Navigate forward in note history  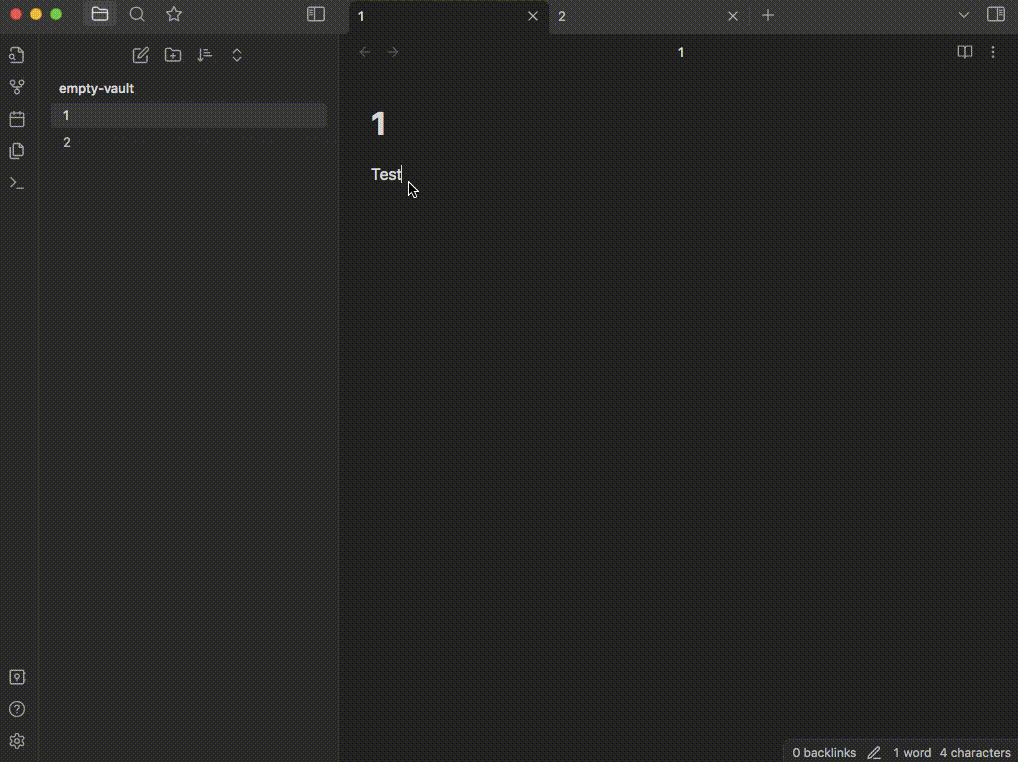pyautogui.click(x=393, y=52)
